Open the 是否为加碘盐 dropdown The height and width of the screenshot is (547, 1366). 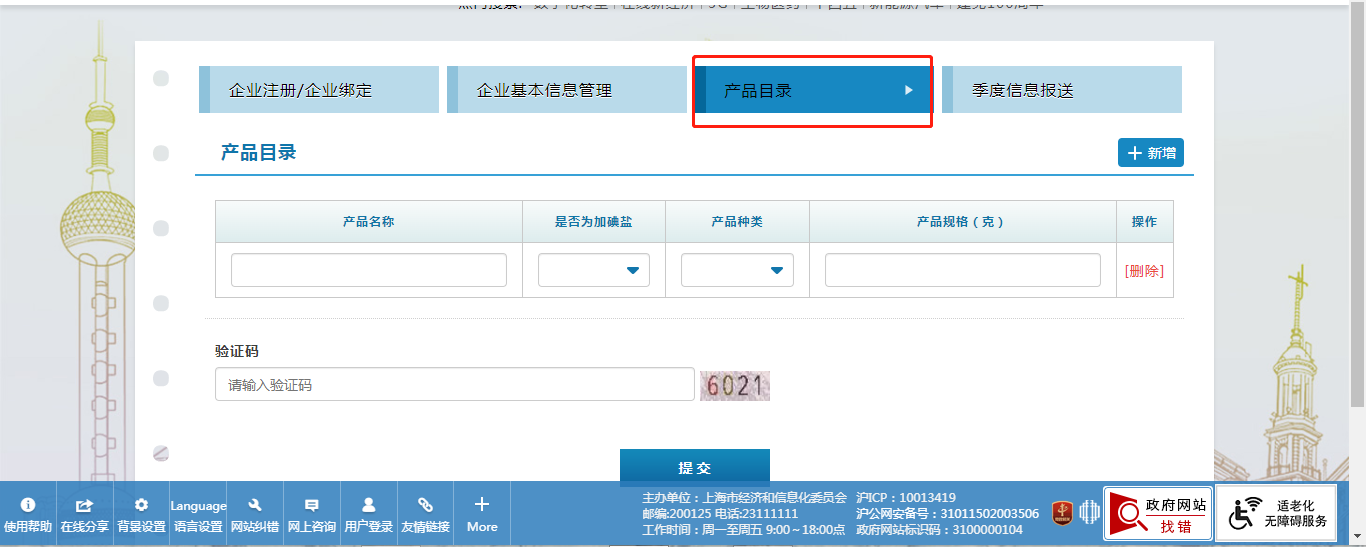594,270
